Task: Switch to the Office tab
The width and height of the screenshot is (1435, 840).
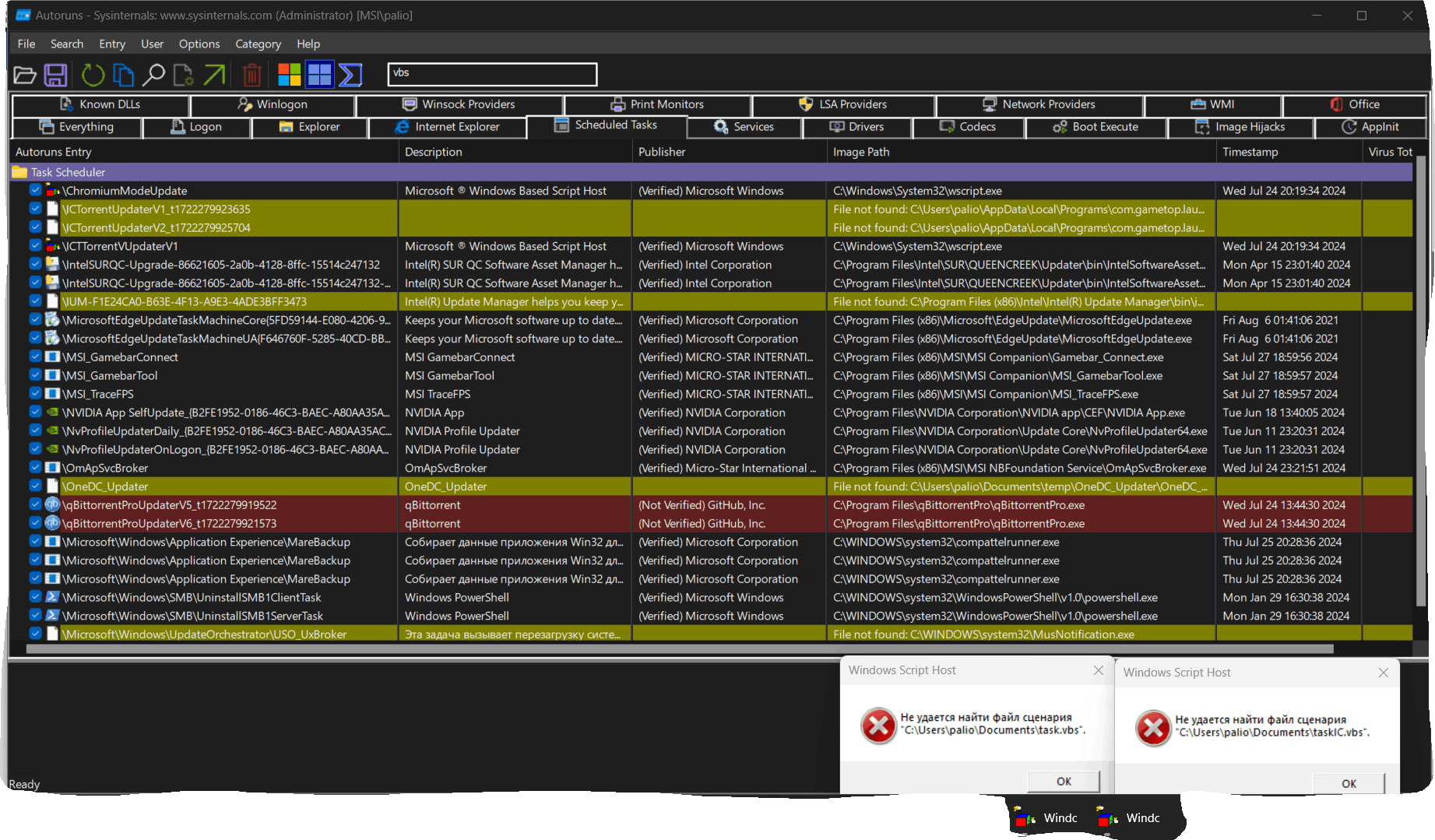Action: [x=1355, y=104]
